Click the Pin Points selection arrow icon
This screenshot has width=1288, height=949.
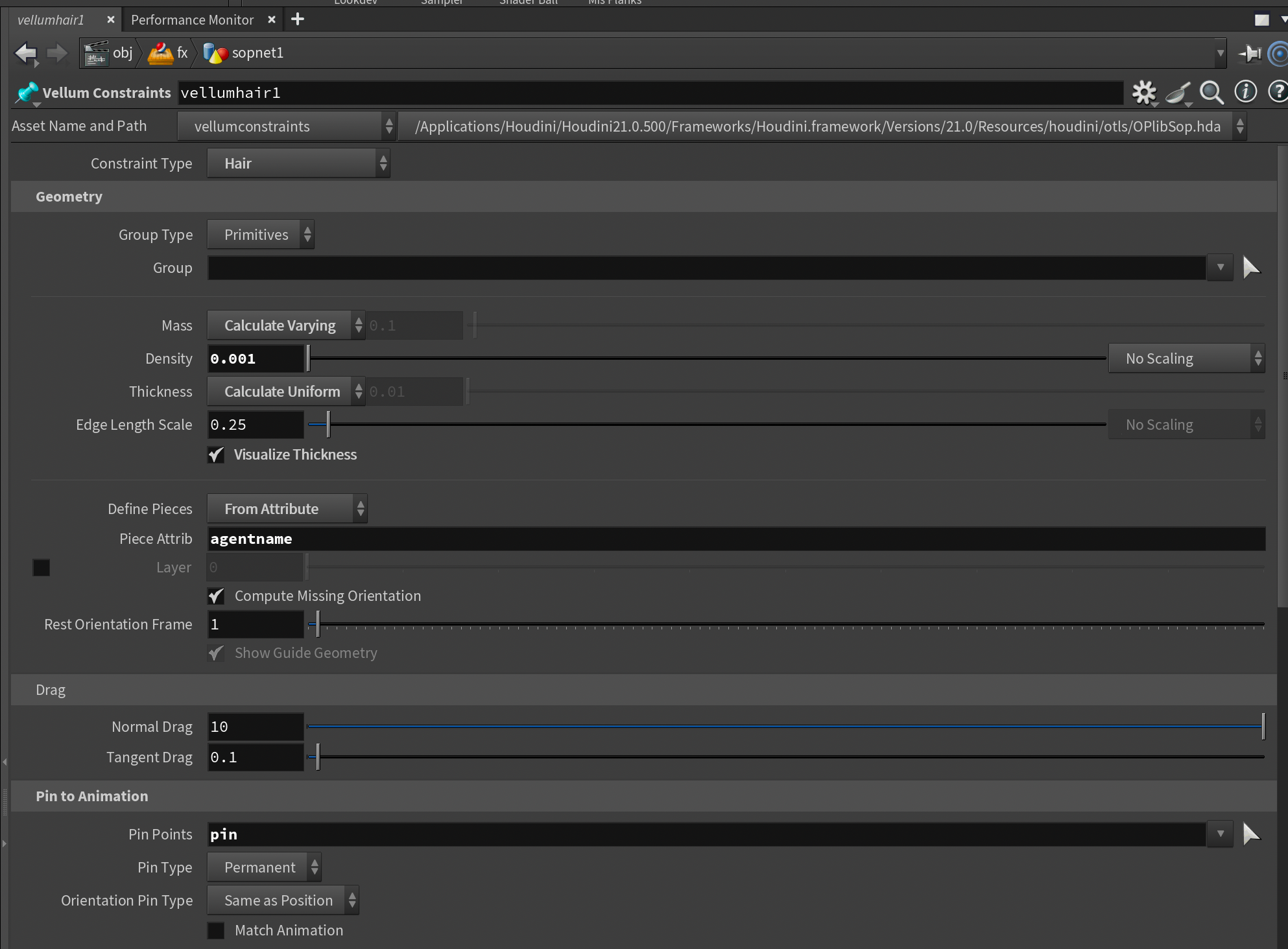1251,834
